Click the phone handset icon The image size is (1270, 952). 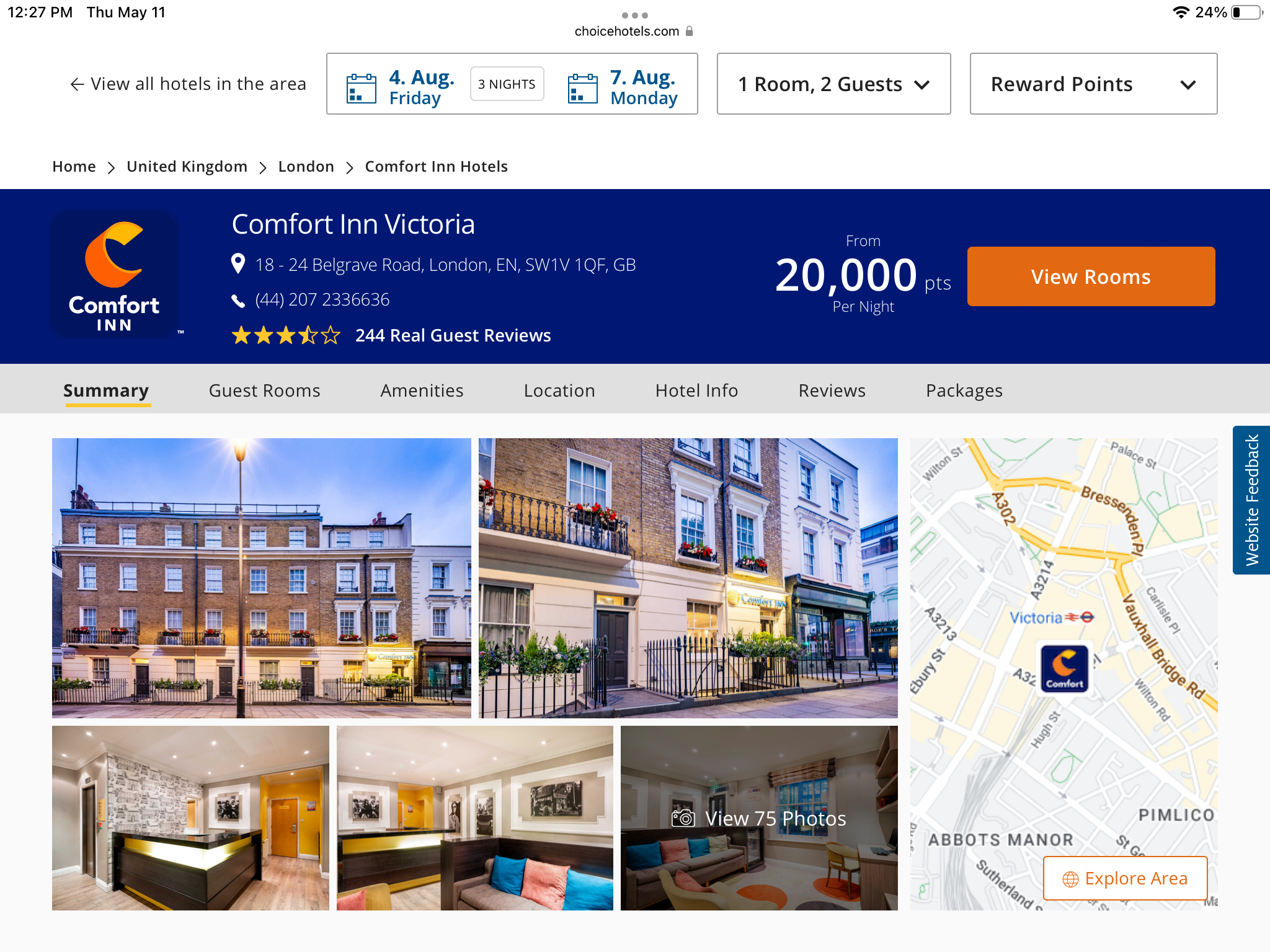pos(238,301)
